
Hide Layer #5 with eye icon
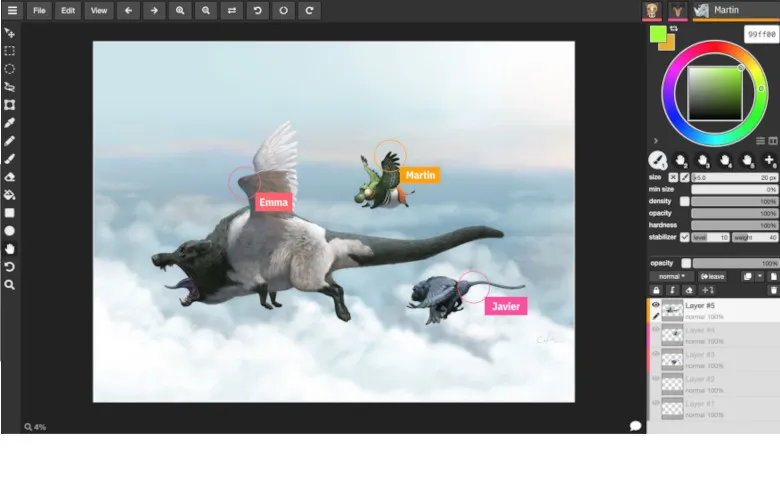pyautogui.click(x=656, y=304)
